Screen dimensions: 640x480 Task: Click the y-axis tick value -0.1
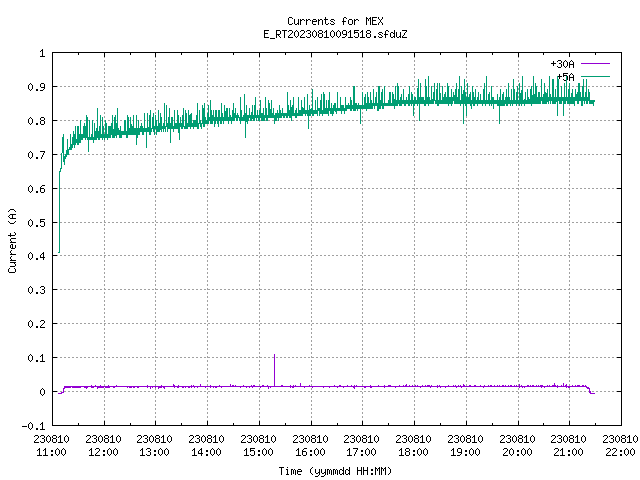click(x=33, y=426)
